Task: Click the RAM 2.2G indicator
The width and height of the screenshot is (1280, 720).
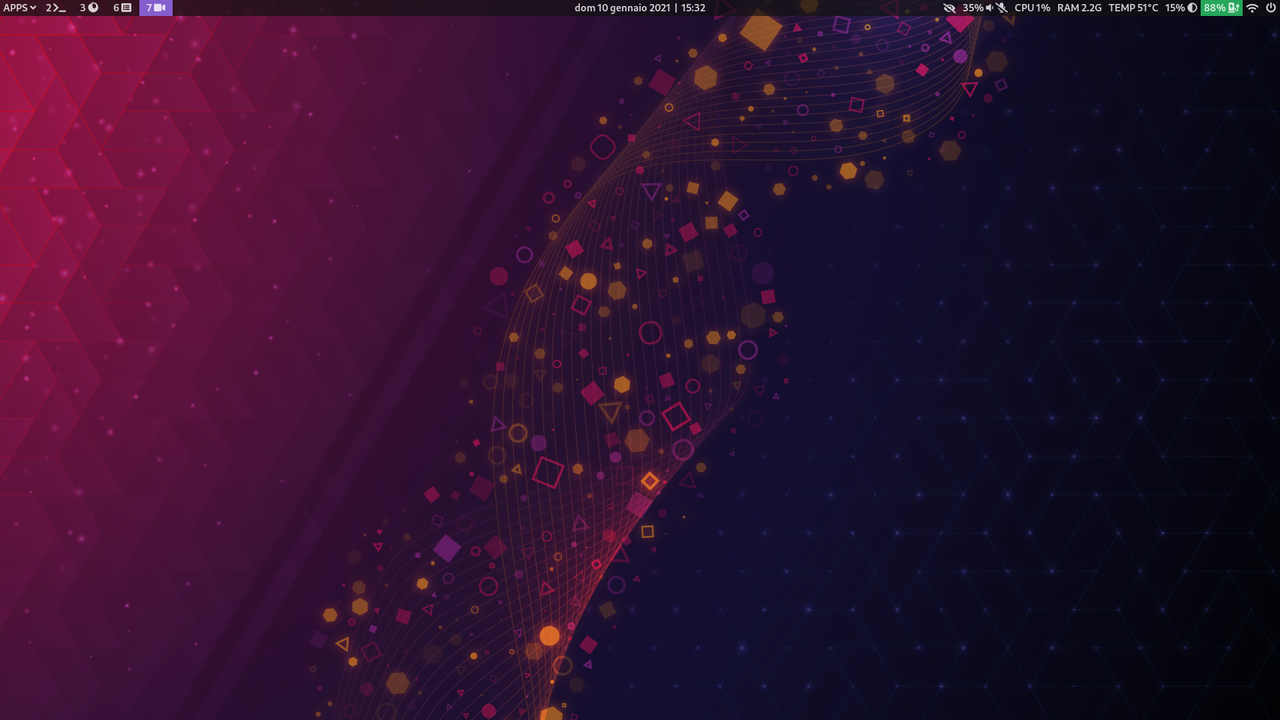Action: click(1079, 7)
